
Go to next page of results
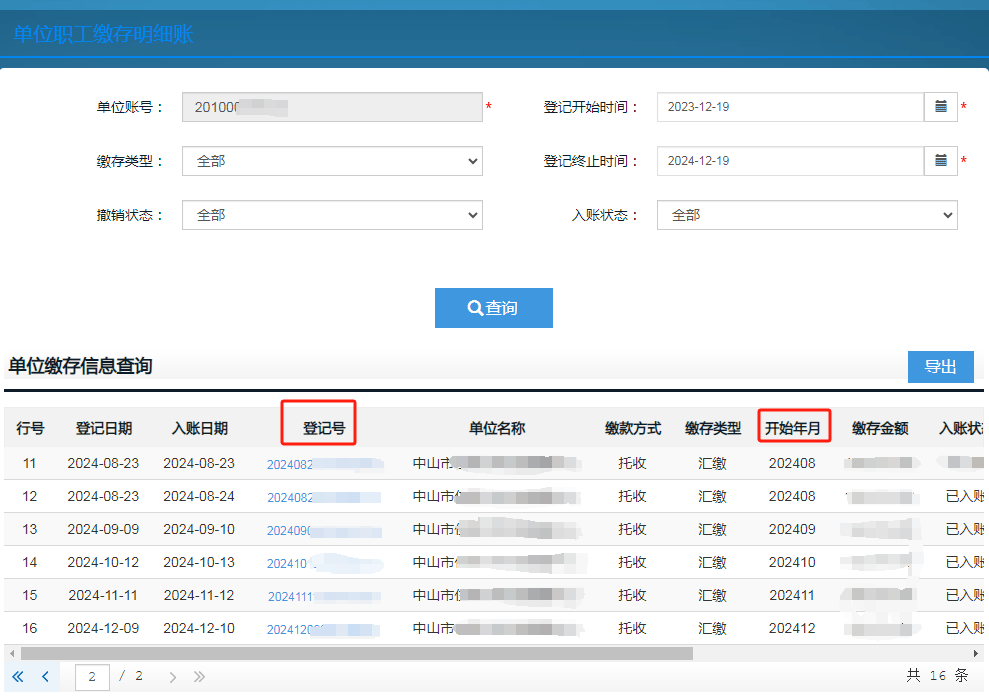[173, 677]
